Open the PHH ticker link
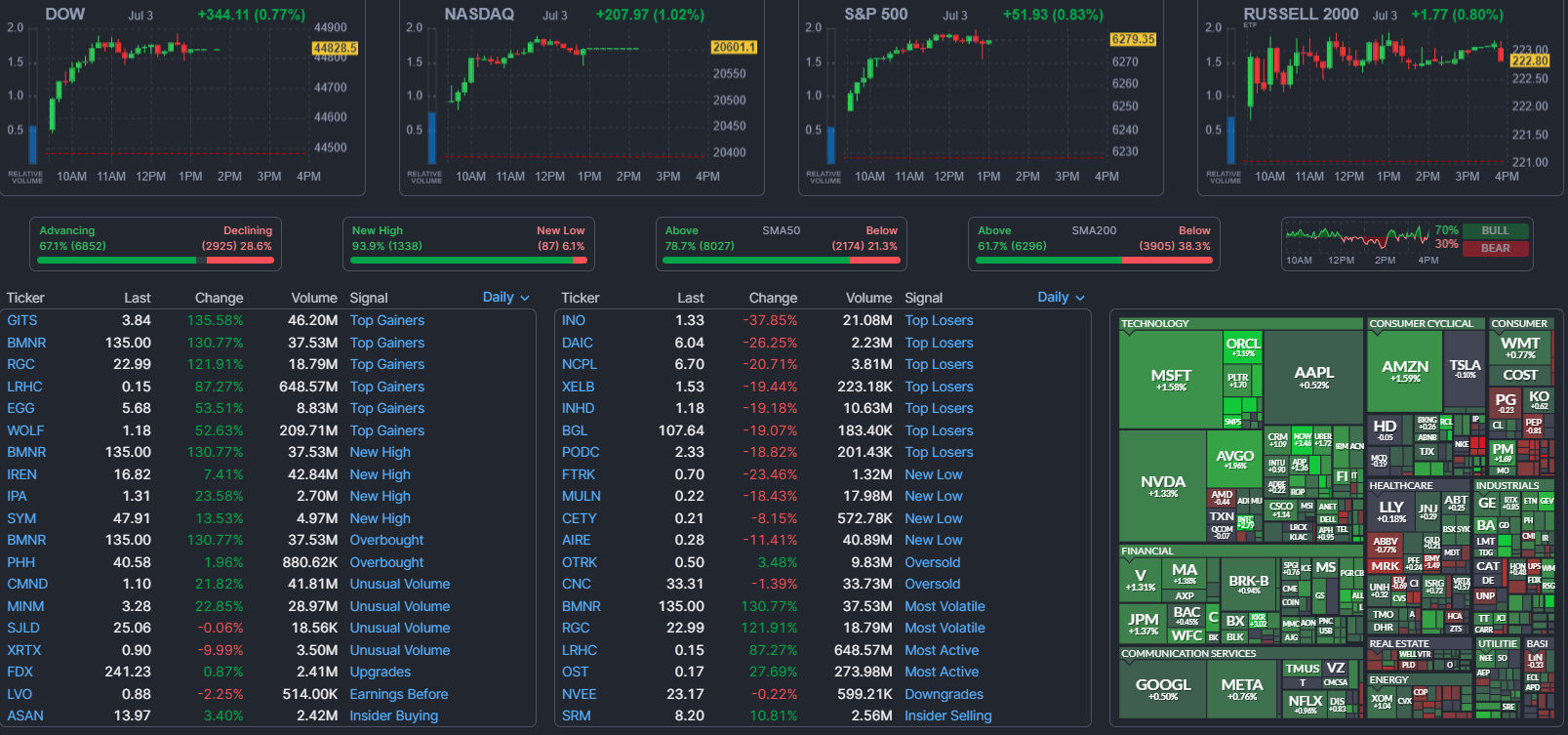1568x735 pixels. tap(20, 562)
